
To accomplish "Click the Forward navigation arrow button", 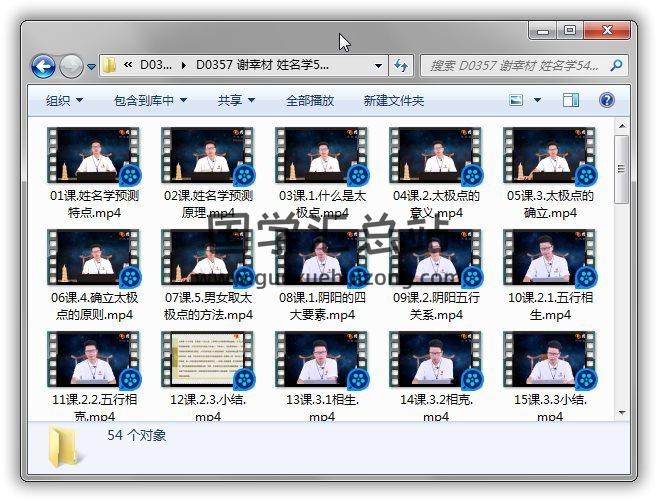I will click(x=71, y=67).
